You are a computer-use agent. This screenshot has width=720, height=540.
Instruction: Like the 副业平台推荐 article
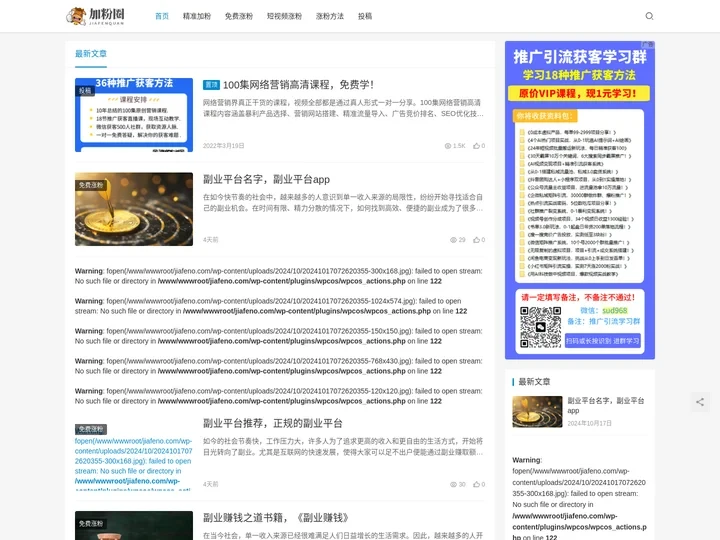(x=479, y=484)
